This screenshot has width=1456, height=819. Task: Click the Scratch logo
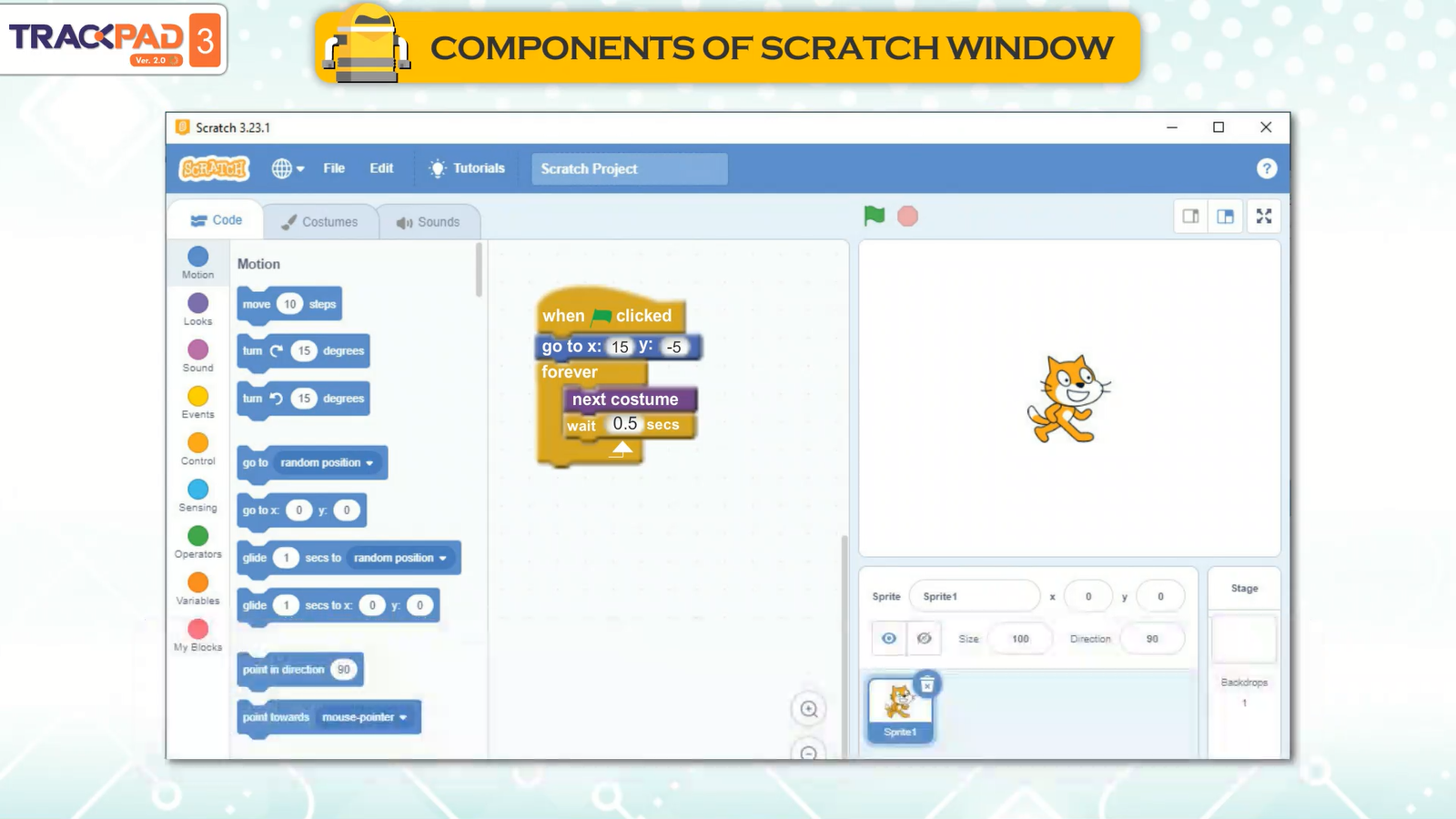click(214, 168)
